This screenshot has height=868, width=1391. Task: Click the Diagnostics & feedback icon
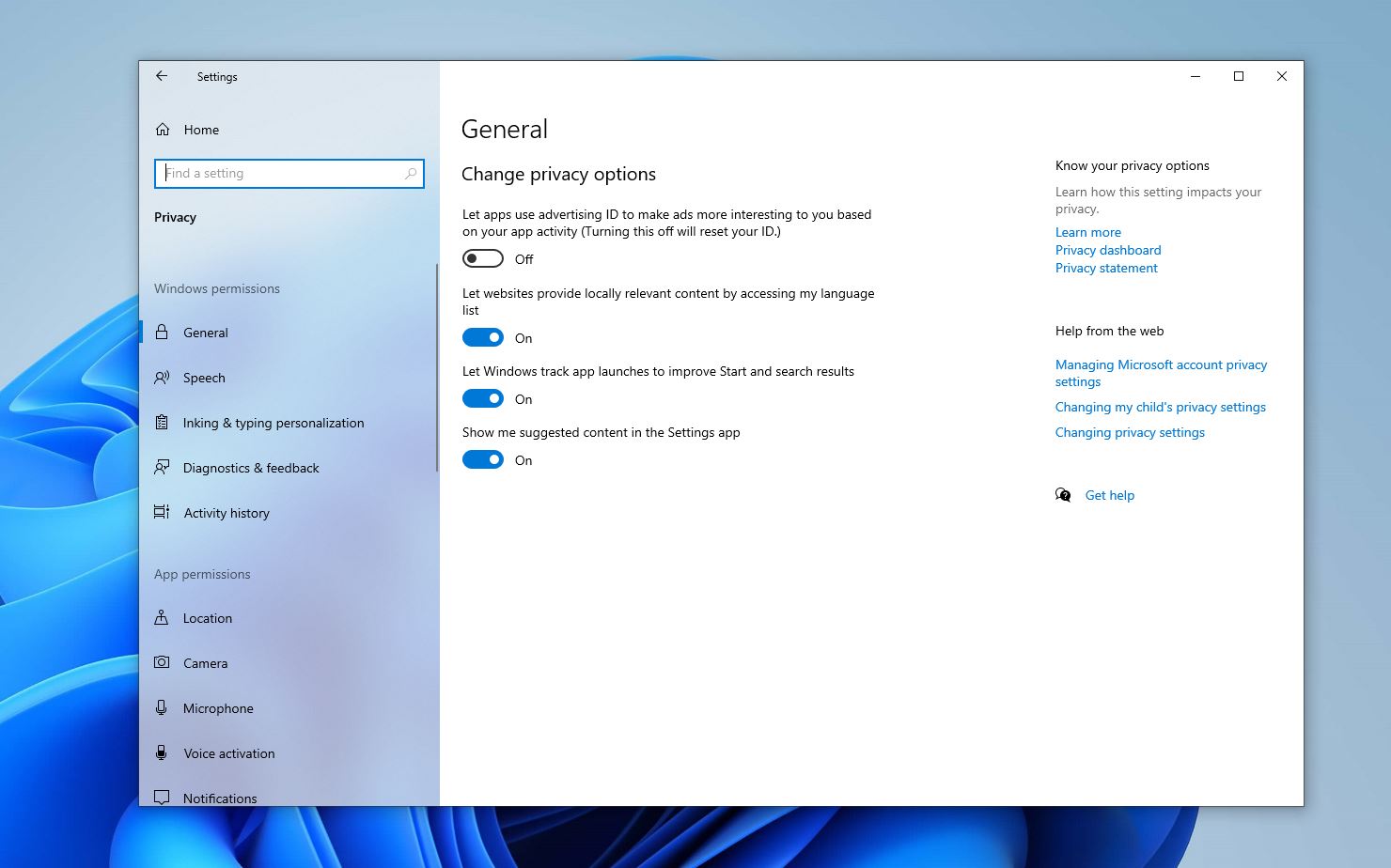click(162, 467)
